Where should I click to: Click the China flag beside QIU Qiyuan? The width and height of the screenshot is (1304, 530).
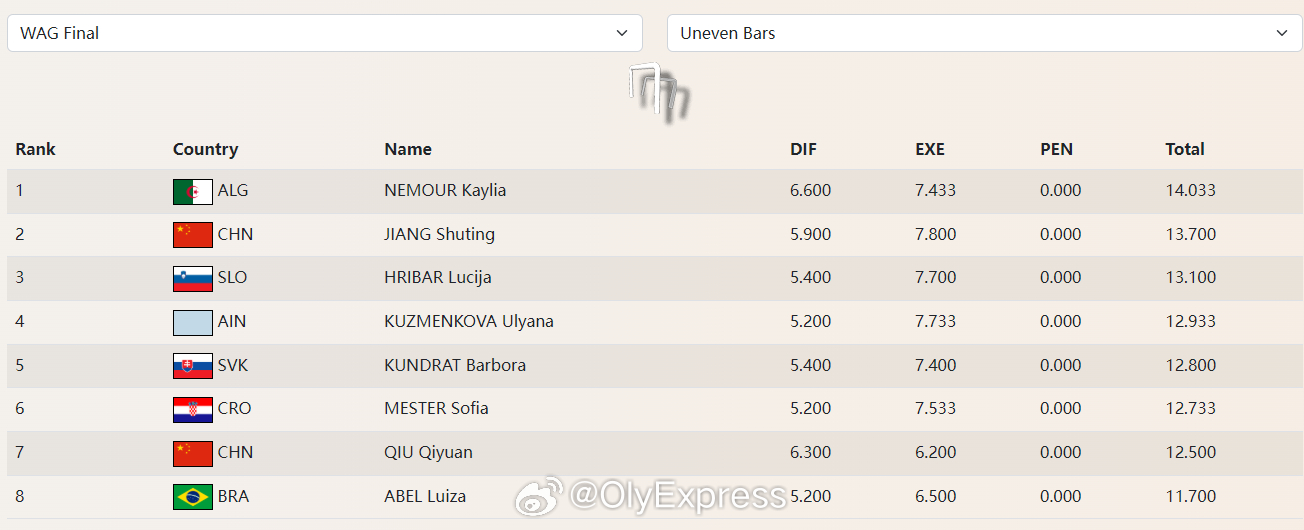pos(193,453)
